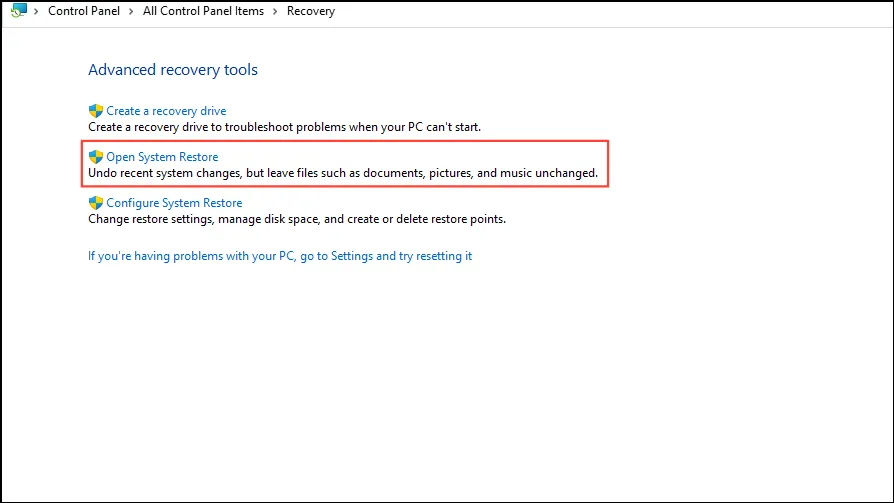The image size is (894, 503).
Task: Launch Open System Restore link
Action: point(162,157)
